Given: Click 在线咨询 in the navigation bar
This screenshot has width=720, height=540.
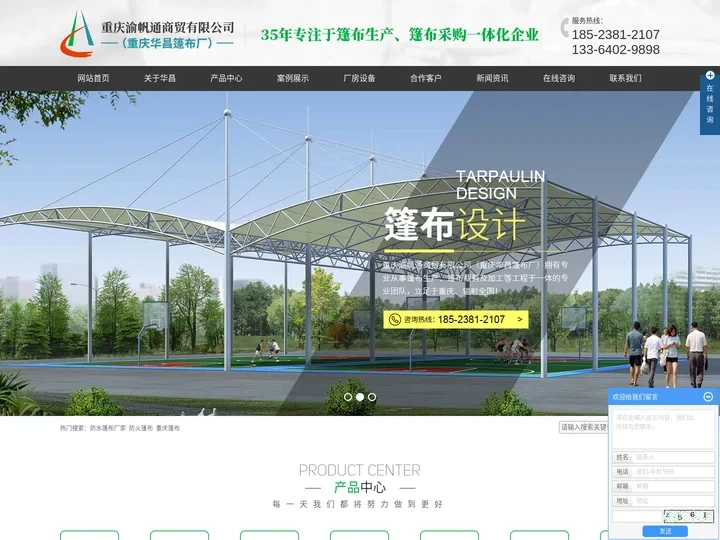Looking at the screenshot, I should [x=559, y=78].
